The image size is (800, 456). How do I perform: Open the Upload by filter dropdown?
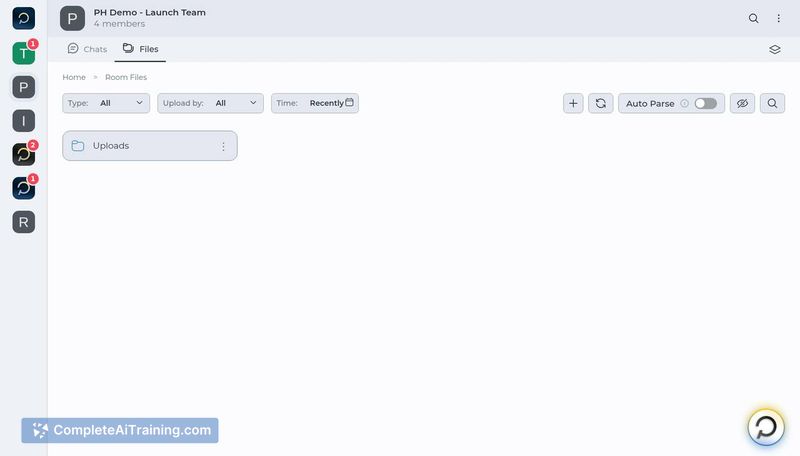coord(210,103)
